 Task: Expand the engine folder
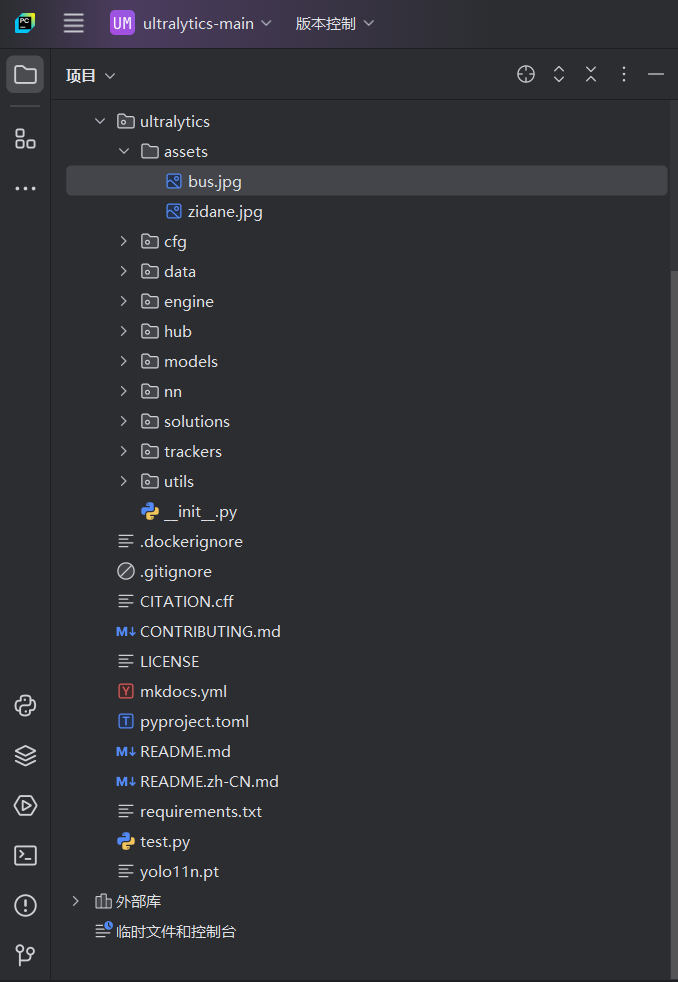click(x=124, y=301)
